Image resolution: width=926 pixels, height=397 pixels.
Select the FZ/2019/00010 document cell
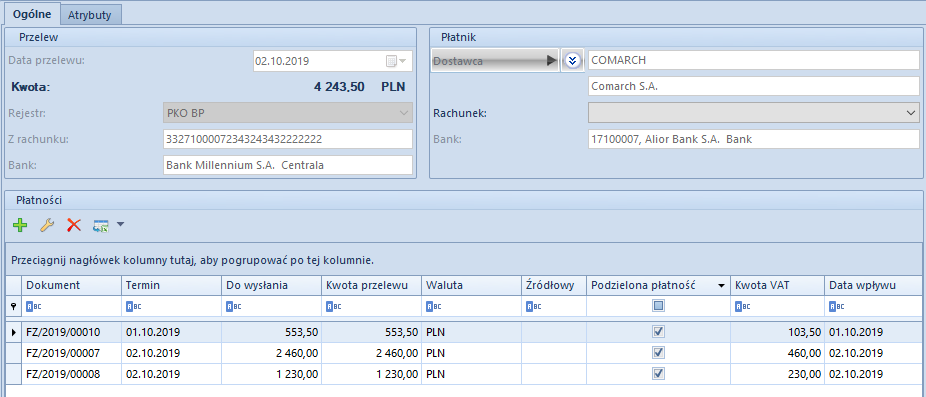71,332
